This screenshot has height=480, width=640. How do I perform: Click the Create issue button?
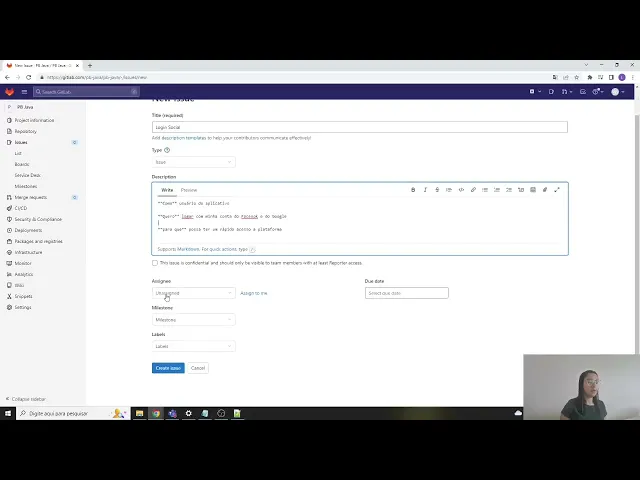click(x=168, y=368)
